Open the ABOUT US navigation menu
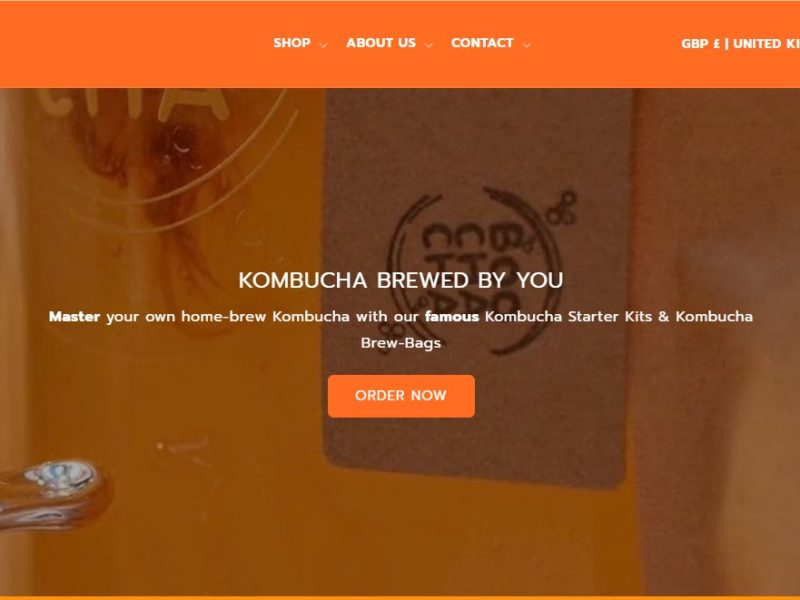This screenshot has width=800, height=600. click(381, 43)
